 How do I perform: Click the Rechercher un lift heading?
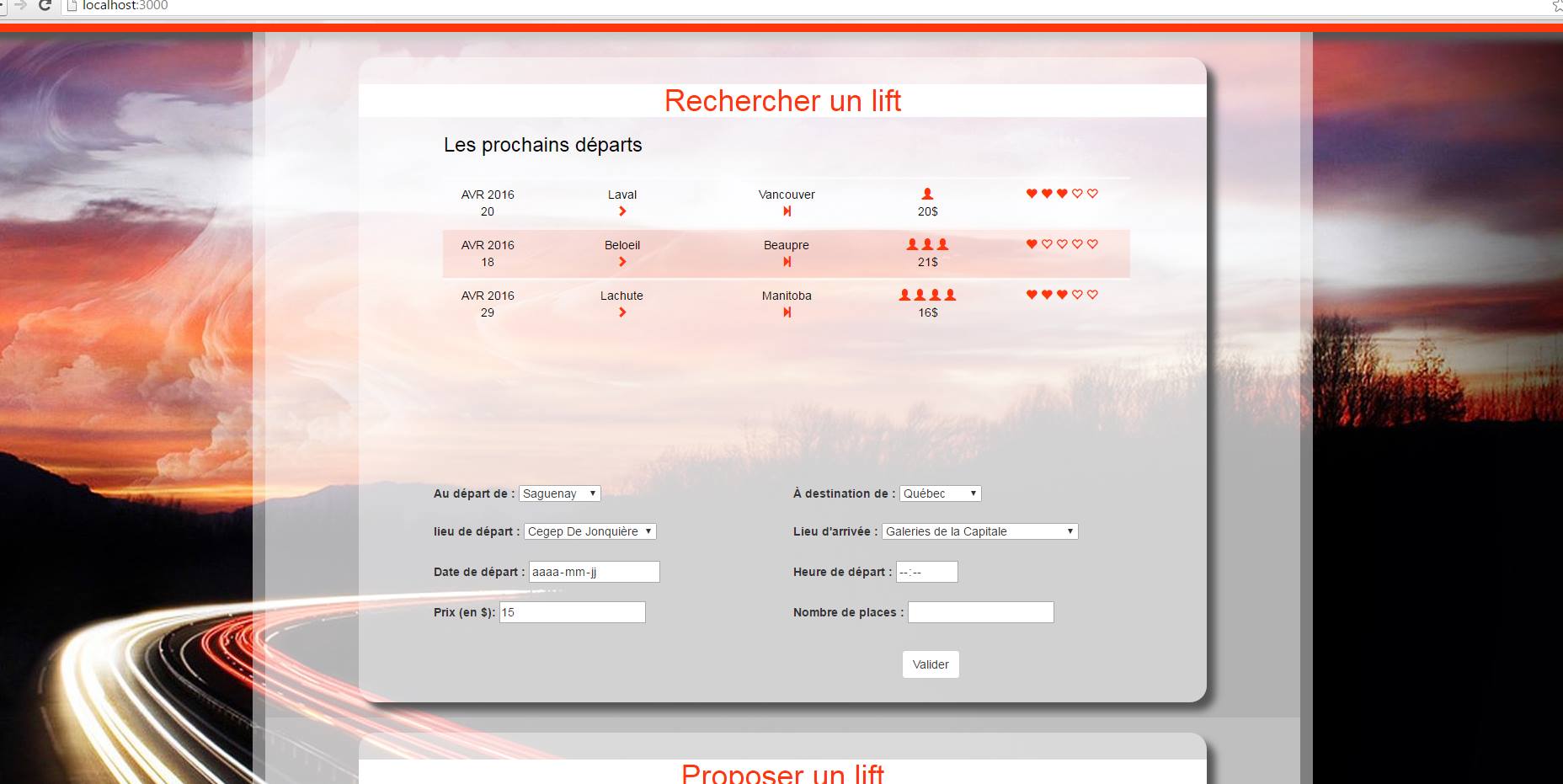[782, 101]
